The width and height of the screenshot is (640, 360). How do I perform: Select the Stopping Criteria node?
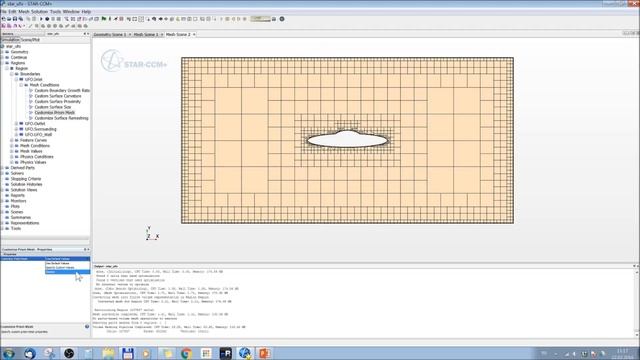[26, 179]
